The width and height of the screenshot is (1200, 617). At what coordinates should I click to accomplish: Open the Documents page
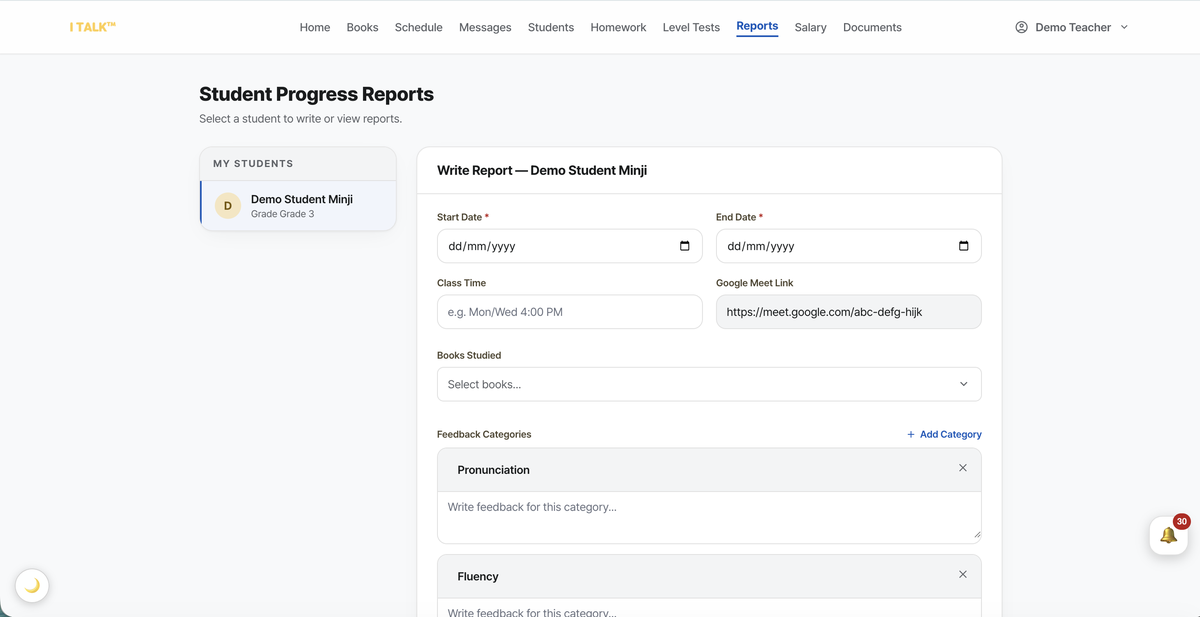tap(872, 27)
